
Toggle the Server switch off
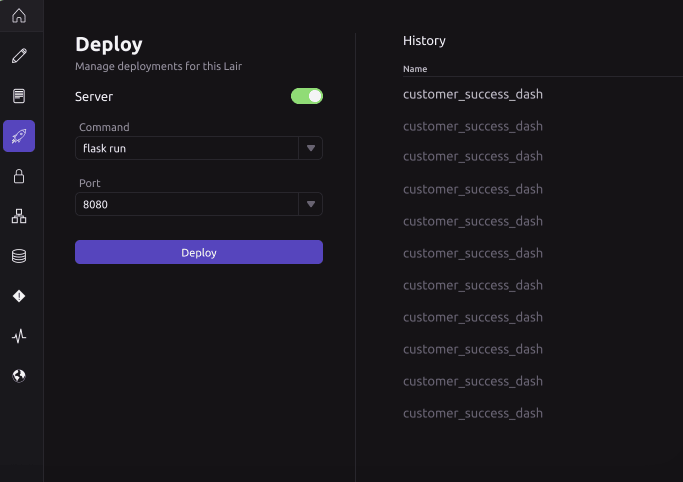point(307,96)
